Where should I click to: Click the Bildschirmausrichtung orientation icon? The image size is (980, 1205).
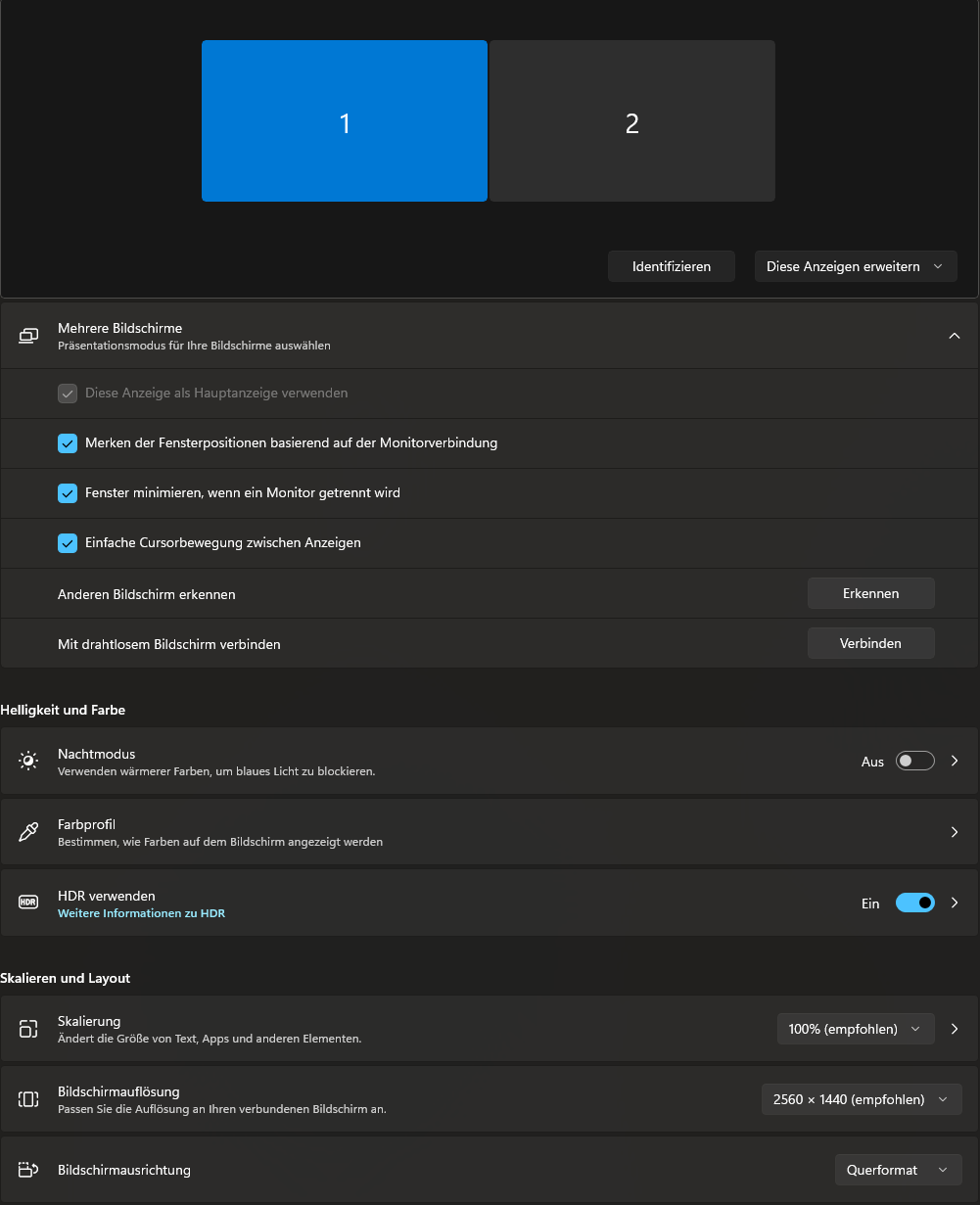pos(28,1170)
